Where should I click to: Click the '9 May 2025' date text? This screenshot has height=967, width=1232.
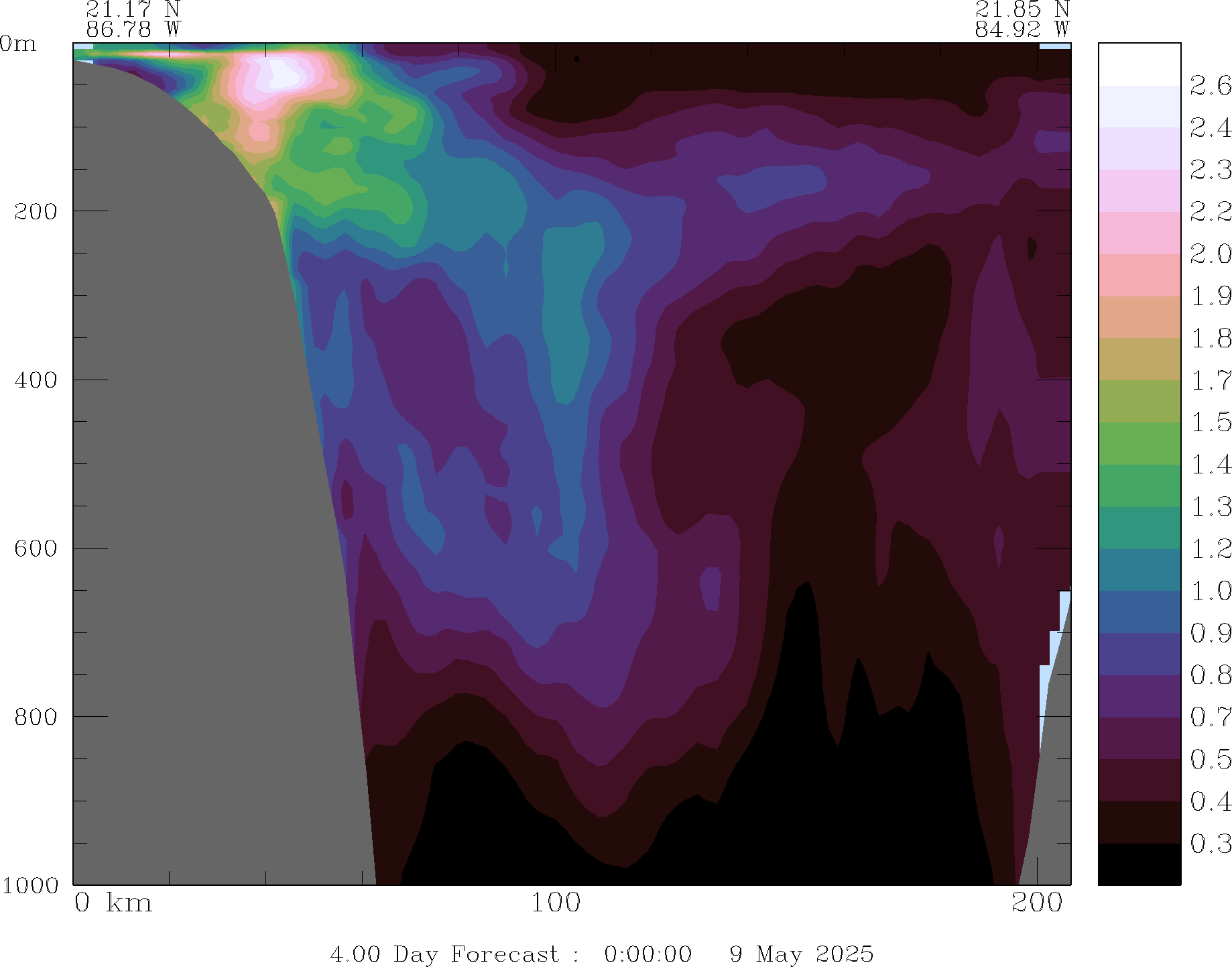tap(801, 954)
